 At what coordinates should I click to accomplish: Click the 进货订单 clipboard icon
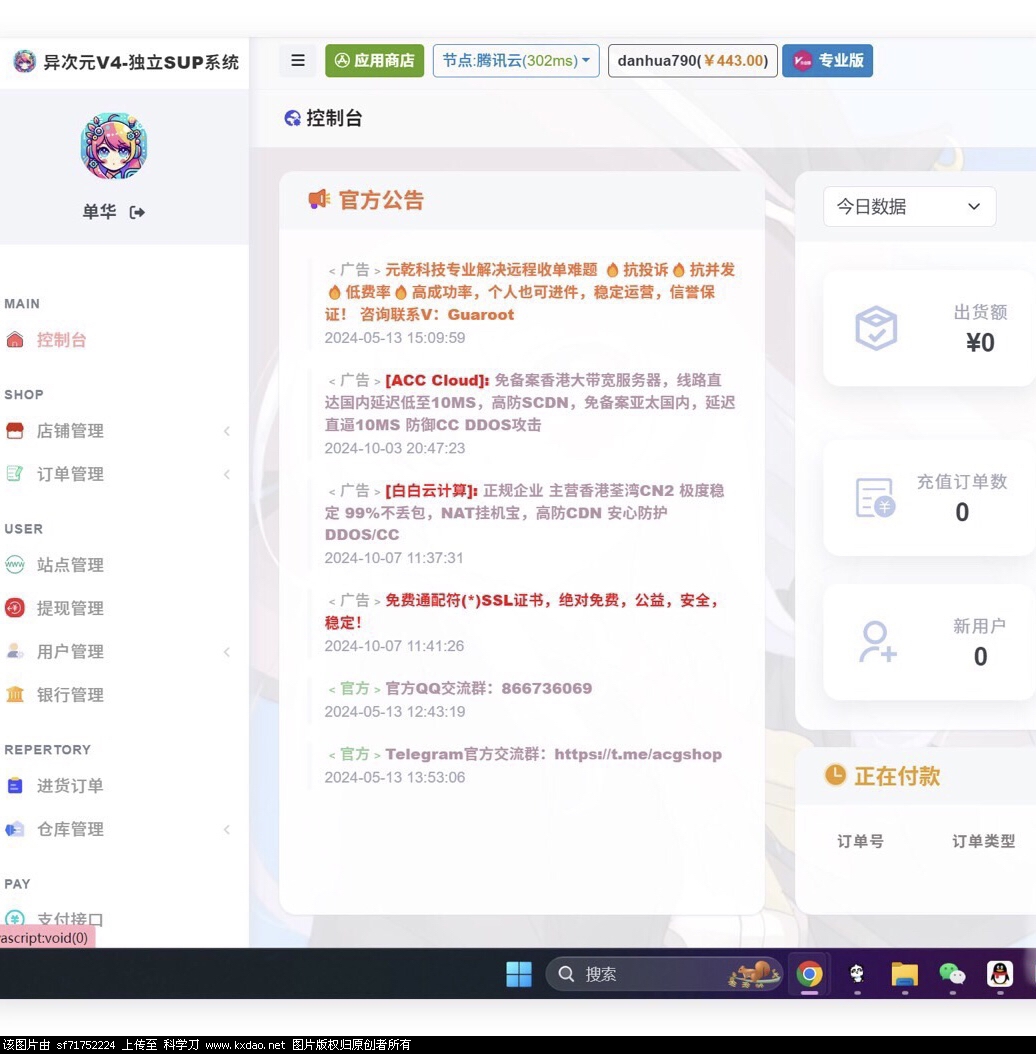click(x=15, y=786)
